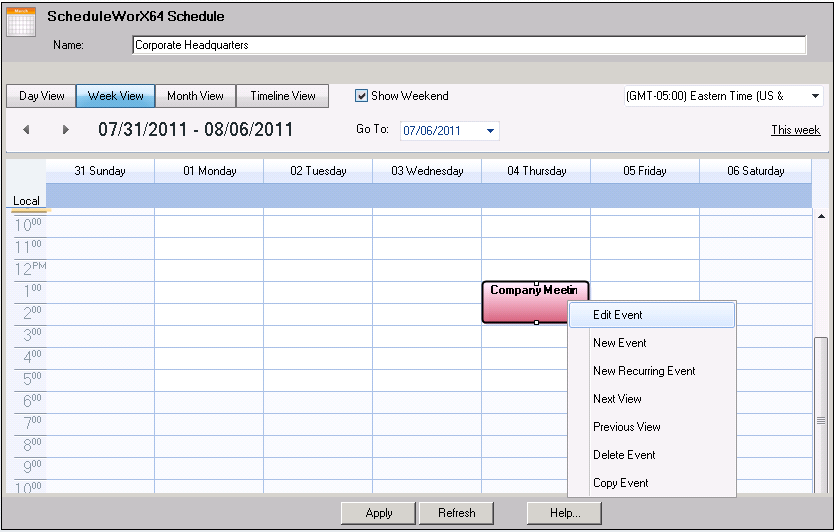Click the Apply button
This screenshot has width=834, height=532.
pyautogui.click(x=378, y=513)
